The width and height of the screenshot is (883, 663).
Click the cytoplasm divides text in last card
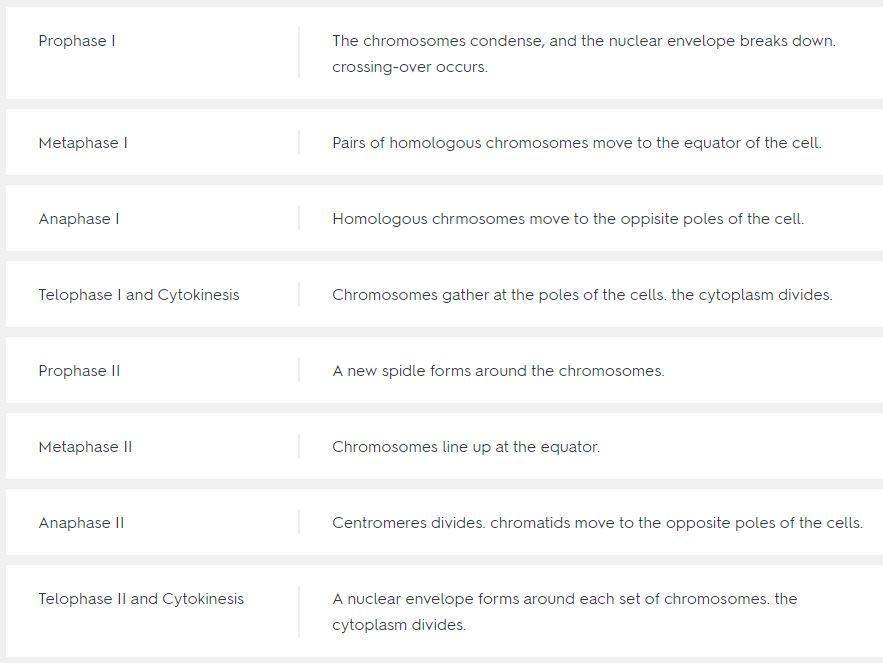pos(399,625)
